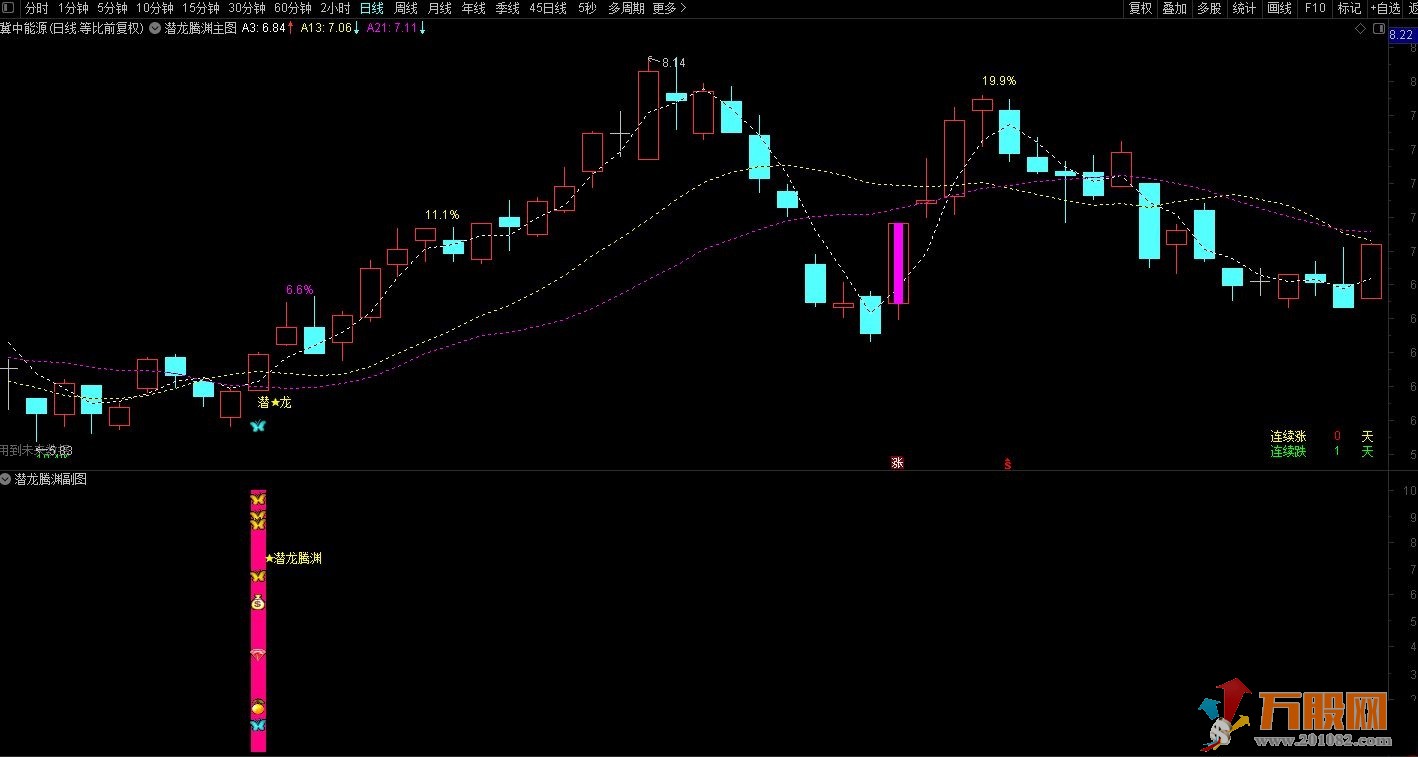The height and width of the screenshot is (757, 1418).
Task: Click the pink diamond gem icon in sub-chart
Action: coord(258,656)
